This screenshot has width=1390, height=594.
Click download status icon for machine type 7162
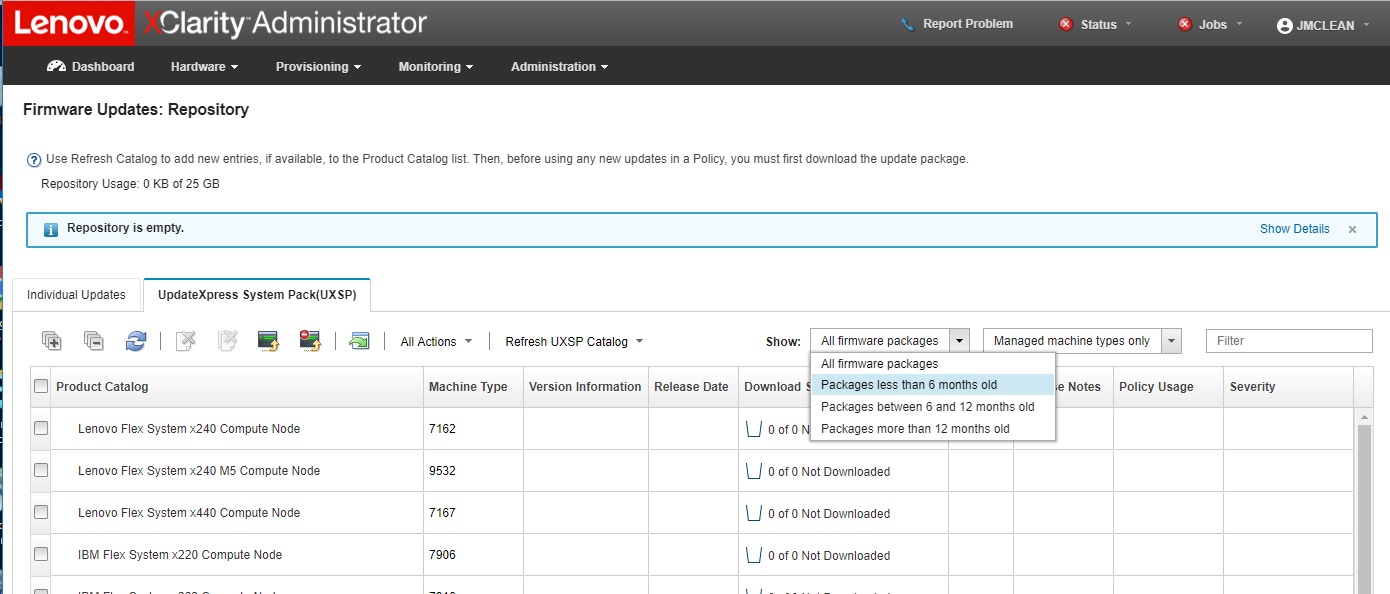754,429
